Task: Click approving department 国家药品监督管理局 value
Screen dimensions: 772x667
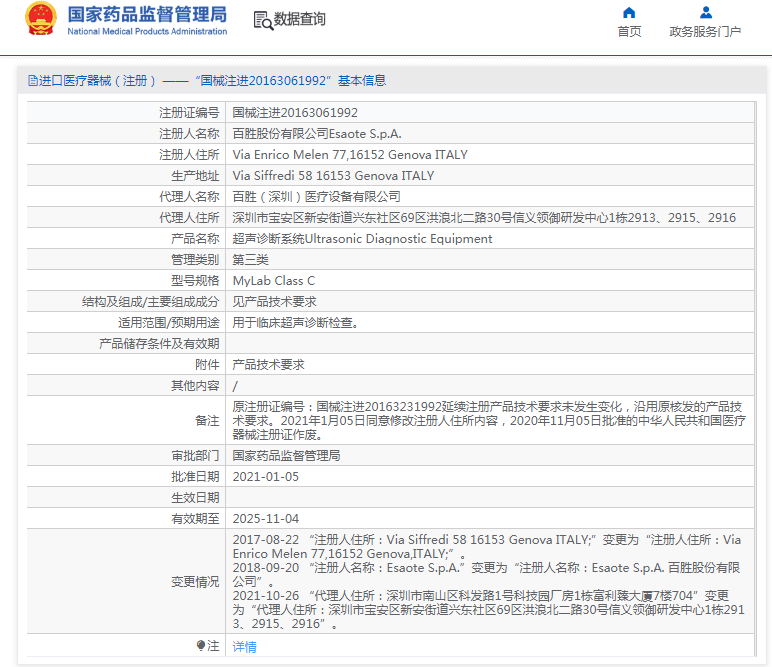Action: tap(286, 456)
